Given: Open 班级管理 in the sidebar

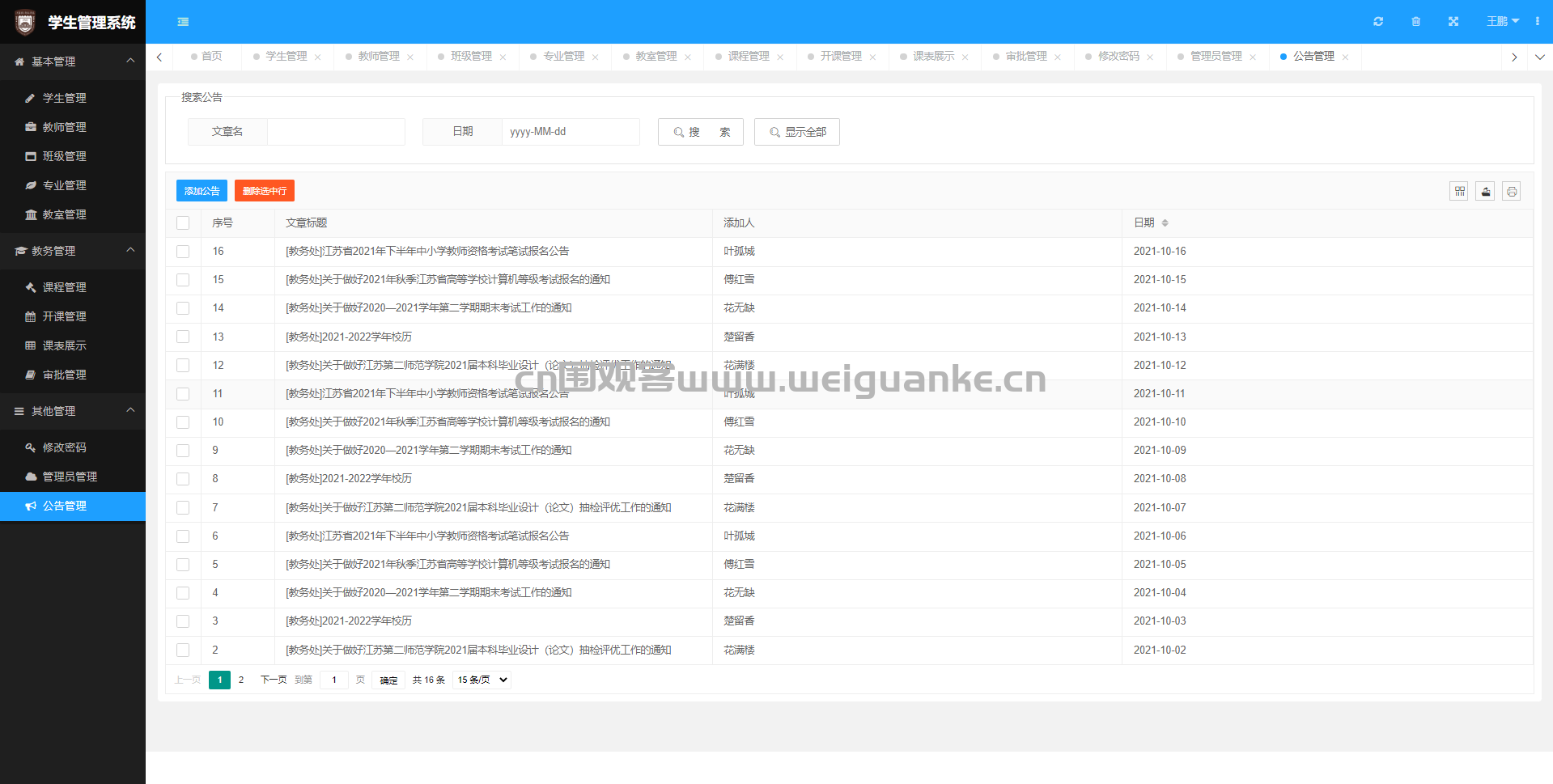Looking at the screenshot, I should point(73,156).
